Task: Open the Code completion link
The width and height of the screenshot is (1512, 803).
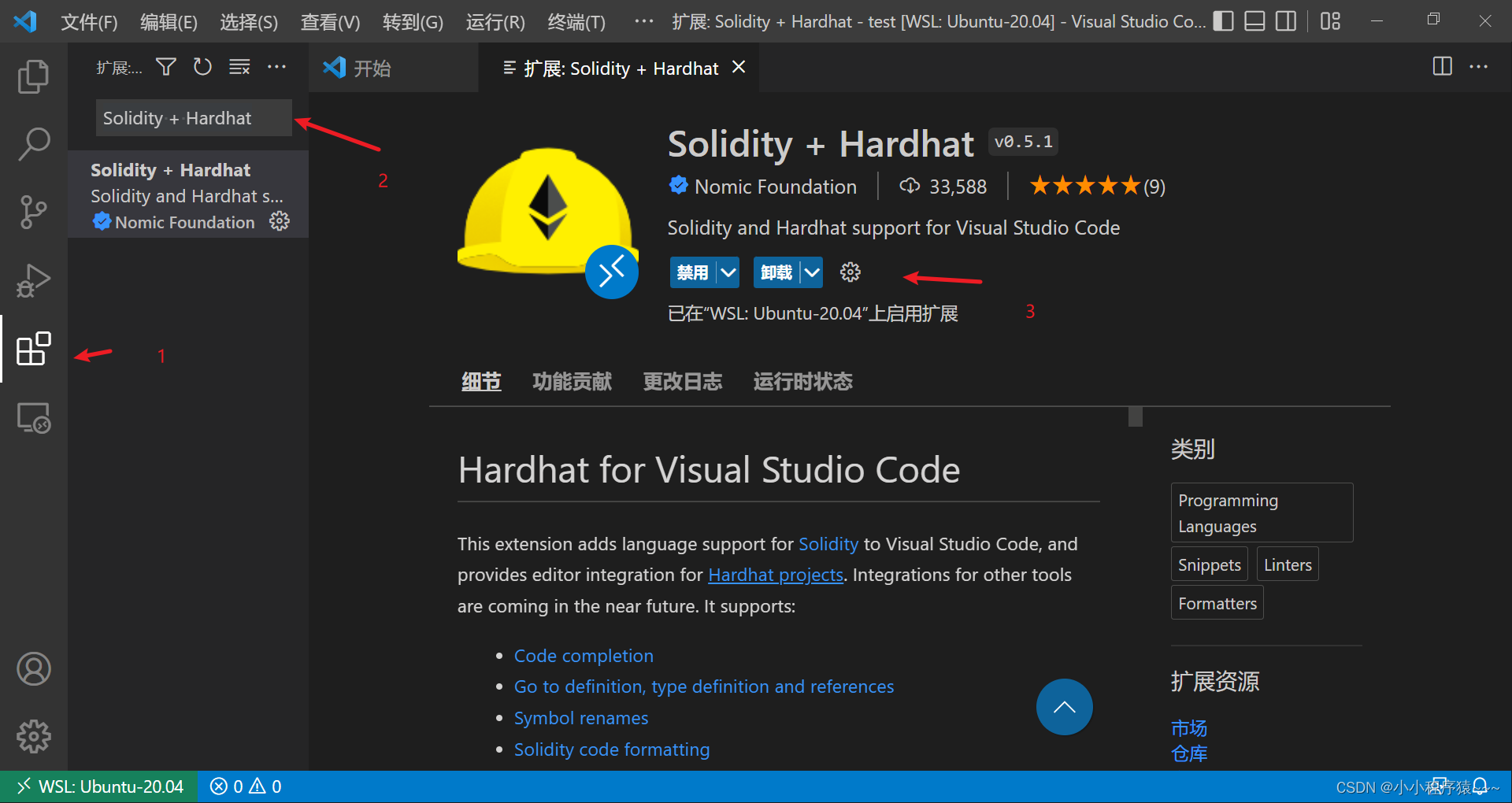Action: [584, 656]
